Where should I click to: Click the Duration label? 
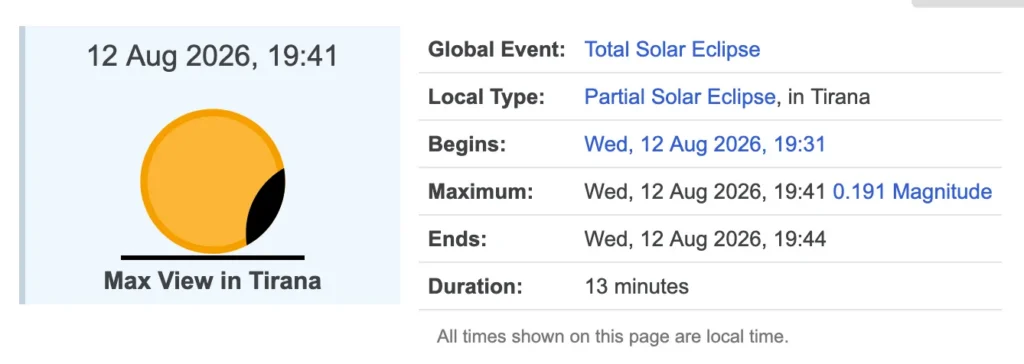(x=475, y=287)
